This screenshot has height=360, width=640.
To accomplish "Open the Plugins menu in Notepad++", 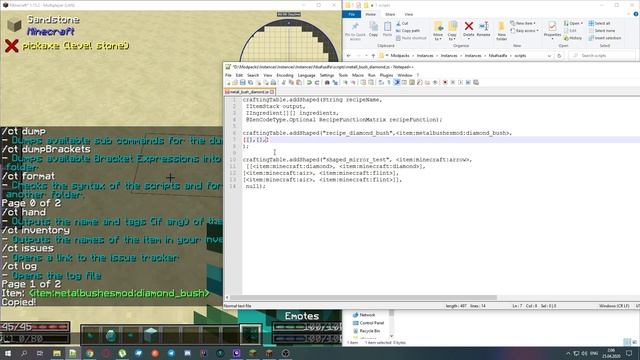I will (386, 75).
